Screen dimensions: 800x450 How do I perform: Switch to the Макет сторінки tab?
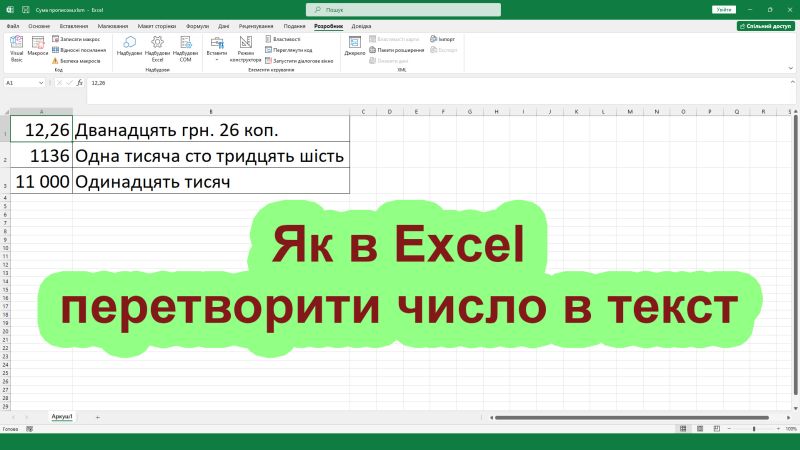(x=157, y=26)
